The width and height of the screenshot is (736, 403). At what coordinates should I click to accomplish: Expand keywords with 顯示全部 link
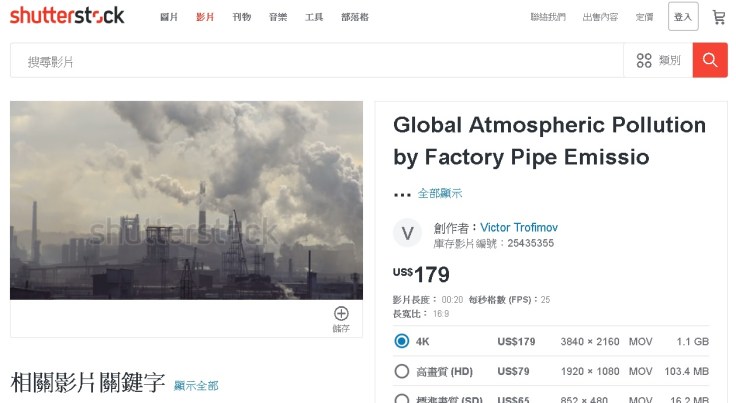pos(196,385)
